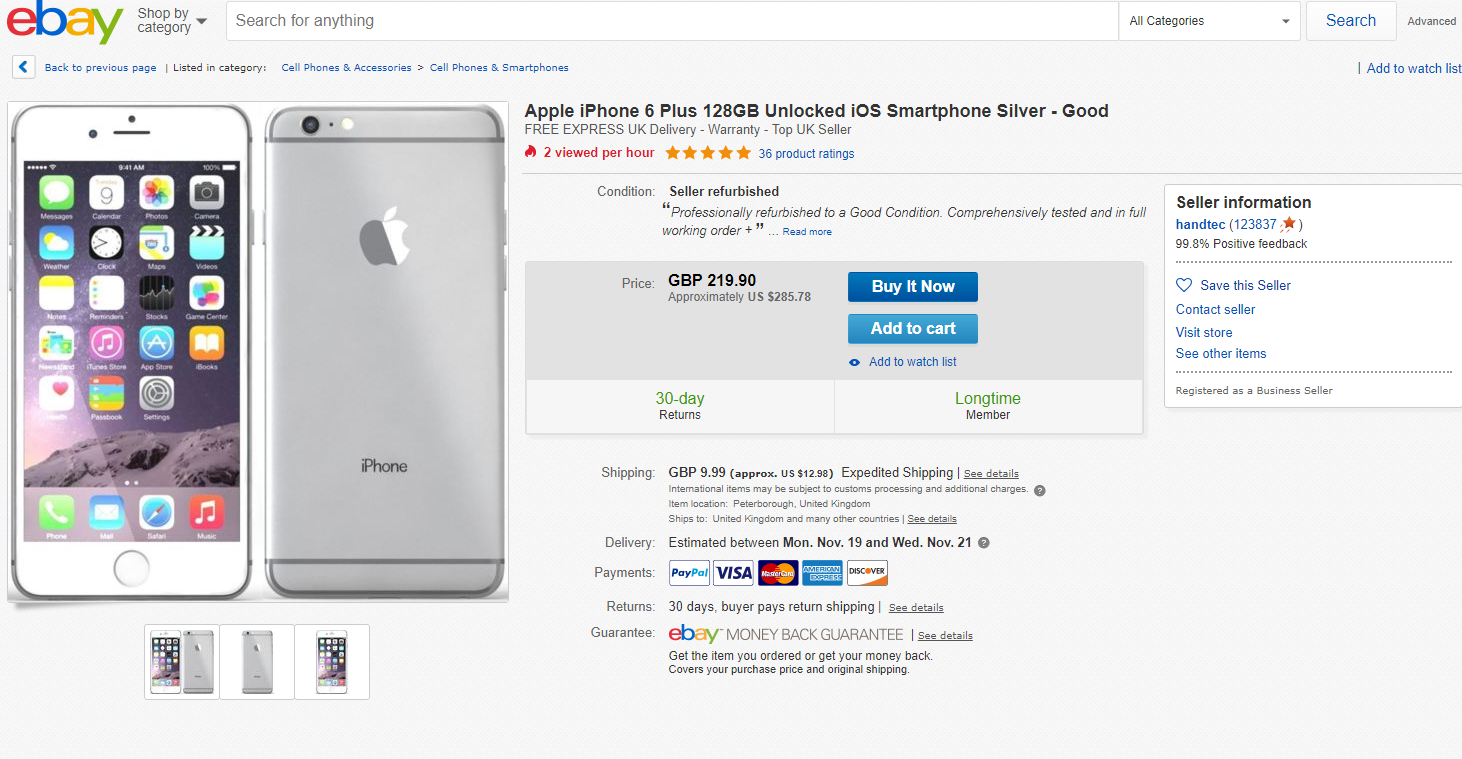1462x759 pixels.
Task: Open Cell Phones & Accessories breadcrumb
Action: 346,68
